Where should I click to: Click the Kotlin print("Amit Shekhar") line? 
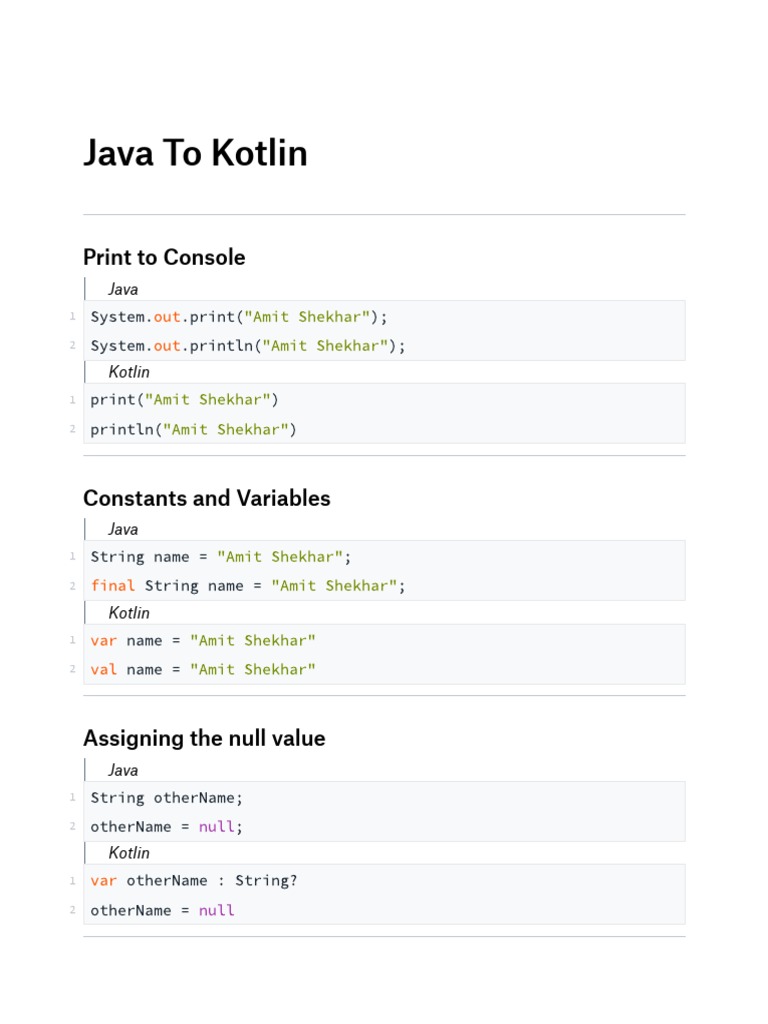[184, 400]
